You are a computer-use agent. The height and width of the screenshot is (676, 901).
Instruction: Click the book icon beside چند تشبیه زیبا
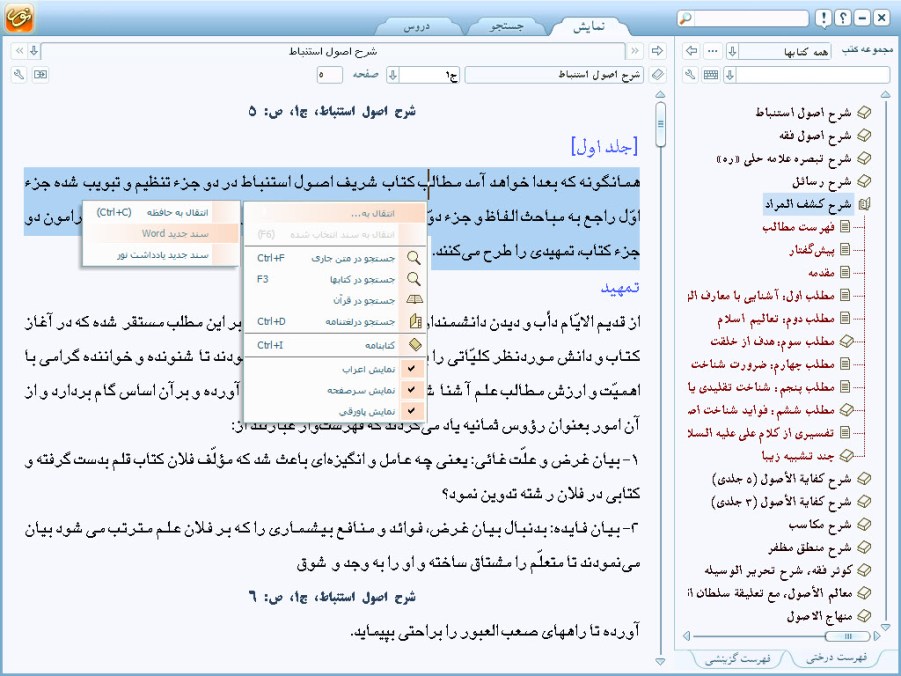click(x=846, y=455)
